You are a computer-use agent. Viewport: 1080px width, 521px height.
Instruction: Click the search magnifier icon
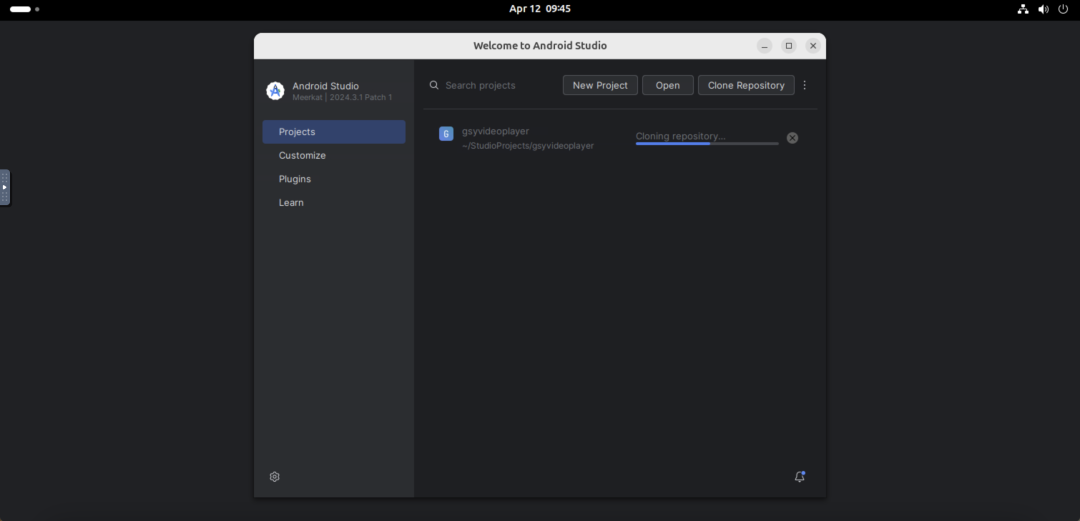[x=434, y=85]
